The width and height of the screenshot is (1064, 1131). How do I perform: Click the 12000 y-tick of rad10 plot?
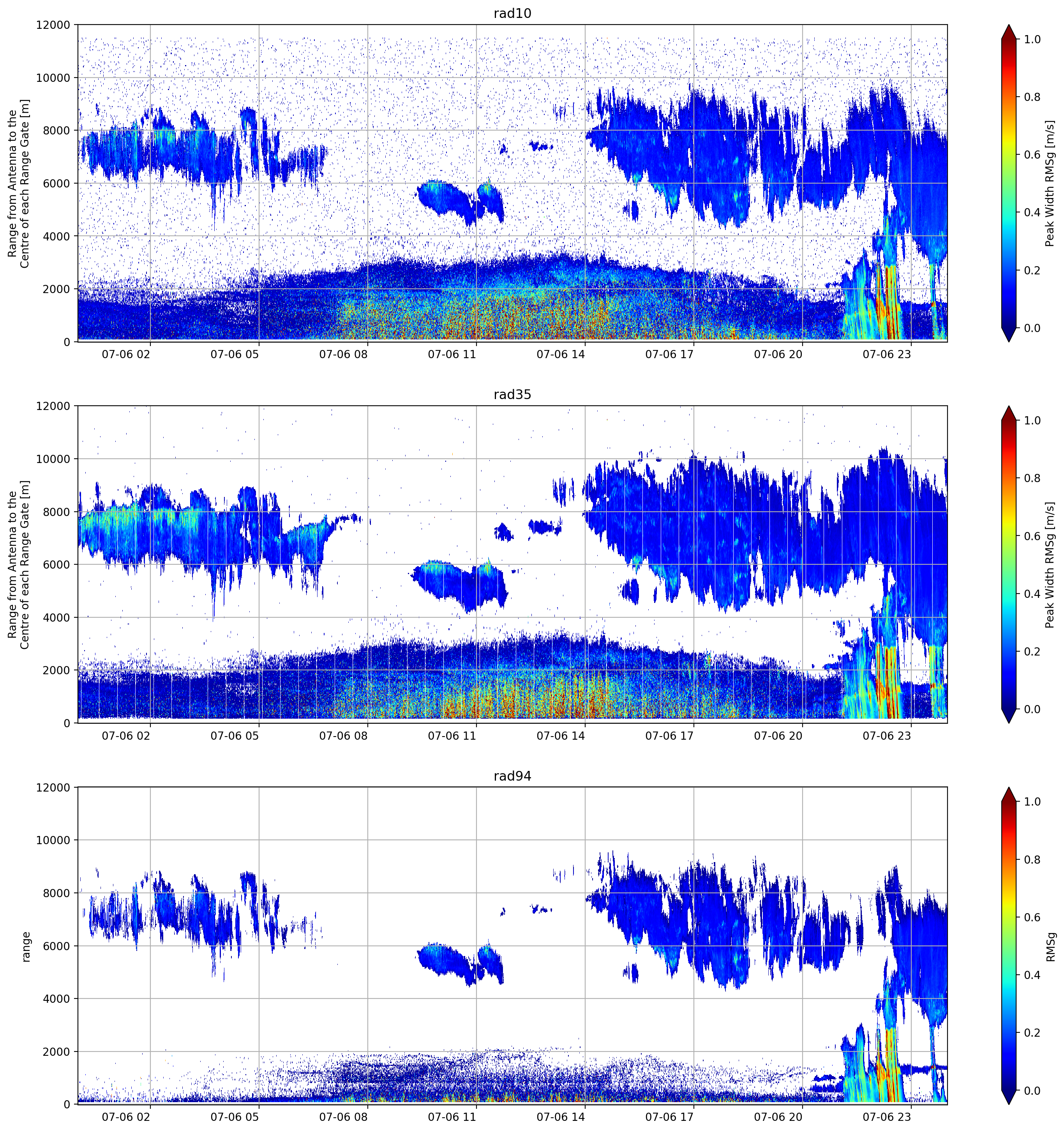pyautogui.click(x=53, y=25)
